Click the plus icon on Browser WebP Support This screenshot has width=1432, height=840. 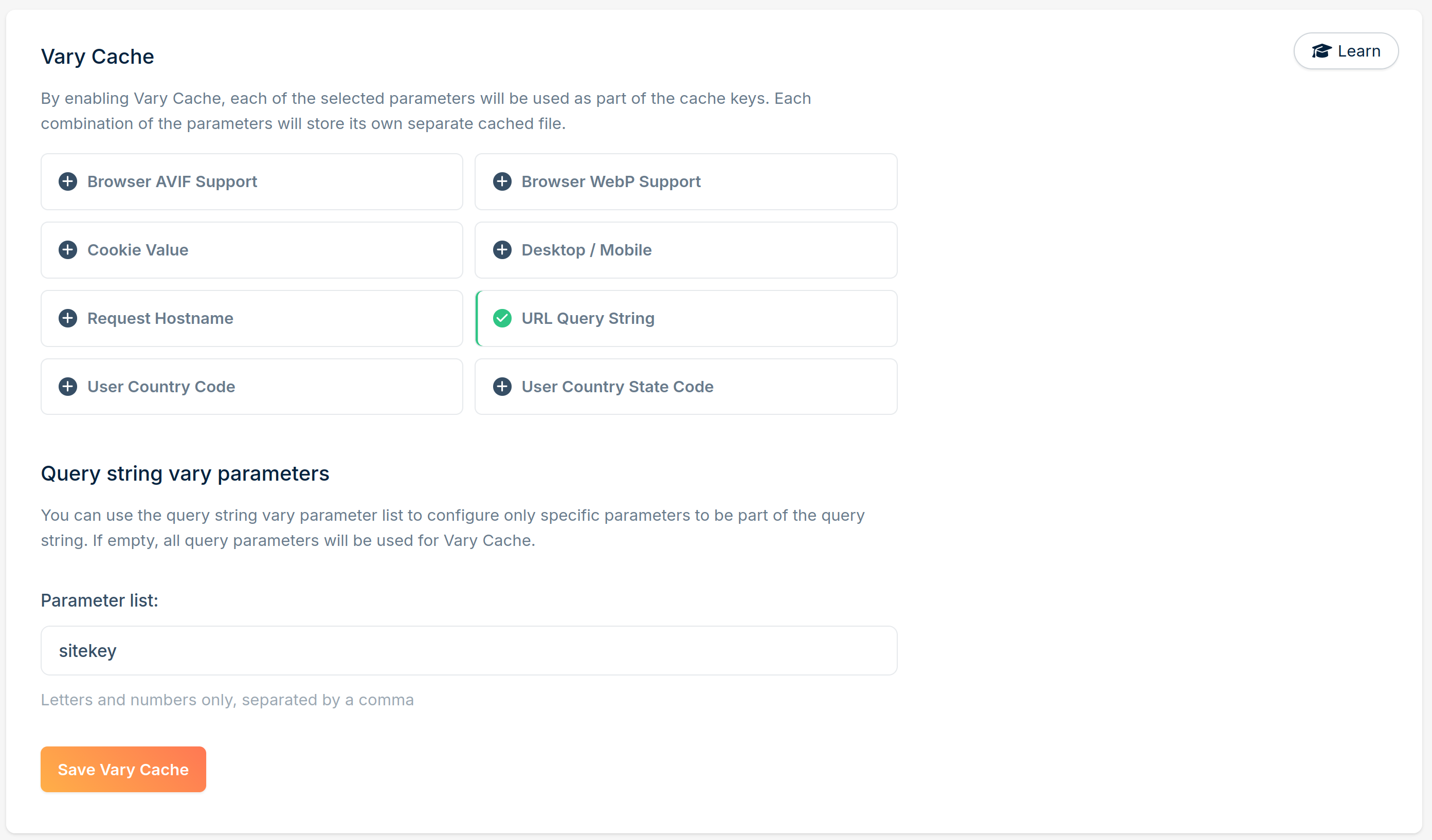[502, 181]
